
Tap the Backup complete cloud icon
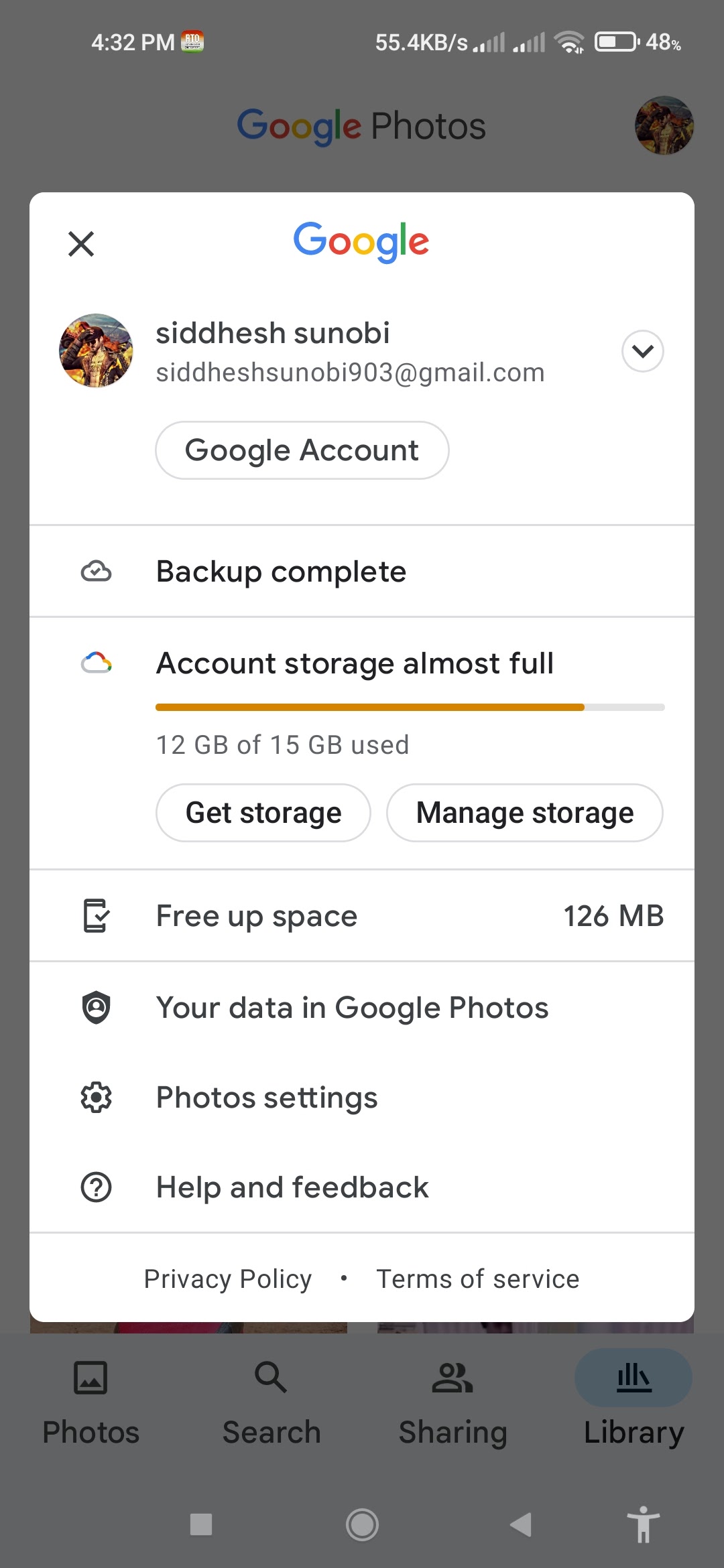96,572
